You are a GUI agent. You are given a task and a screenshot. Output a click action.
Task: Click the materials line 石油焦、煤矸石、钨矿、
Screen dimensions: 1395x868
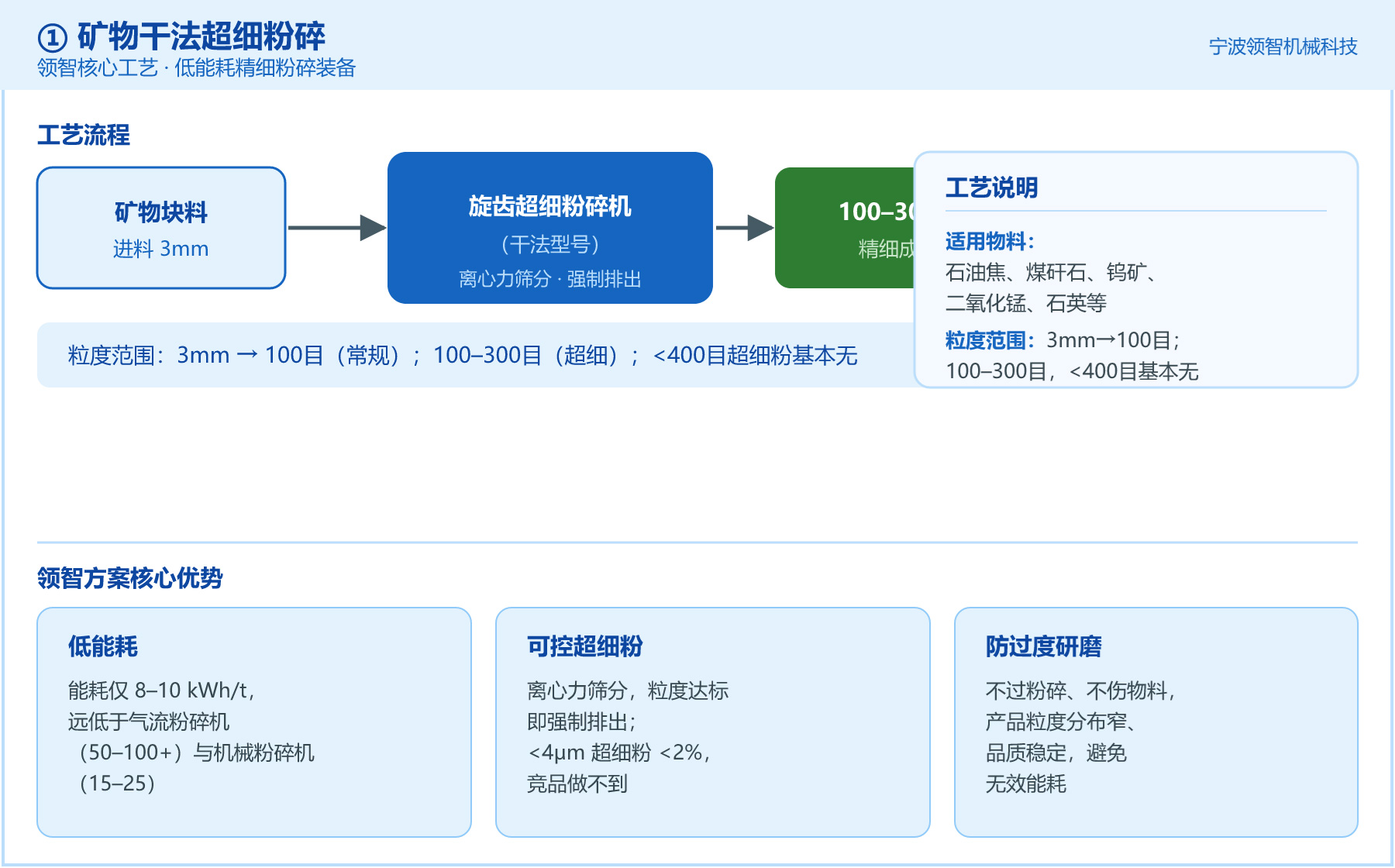(1051, 273)
